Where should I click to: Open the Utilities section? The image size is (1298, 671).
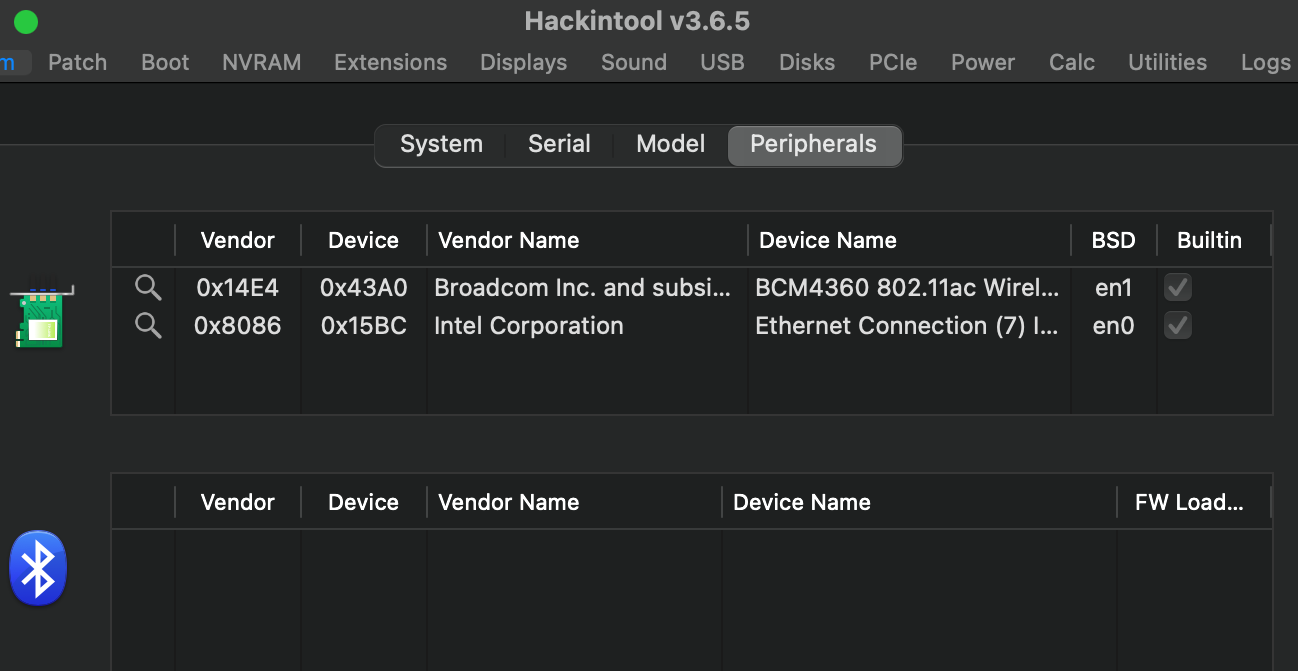click(x=1167, y=62)
